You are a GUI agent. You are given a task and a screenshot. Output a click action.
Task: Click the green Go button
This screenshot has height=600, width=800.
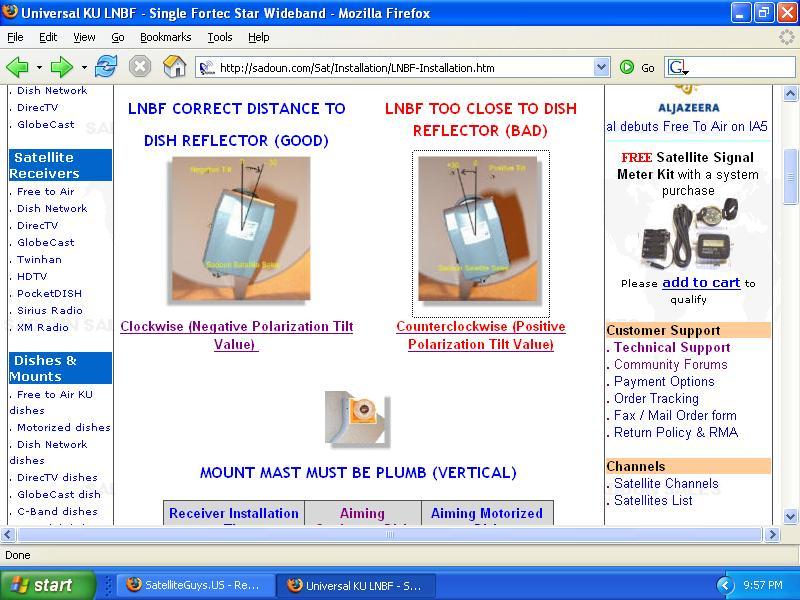(637, 67)
